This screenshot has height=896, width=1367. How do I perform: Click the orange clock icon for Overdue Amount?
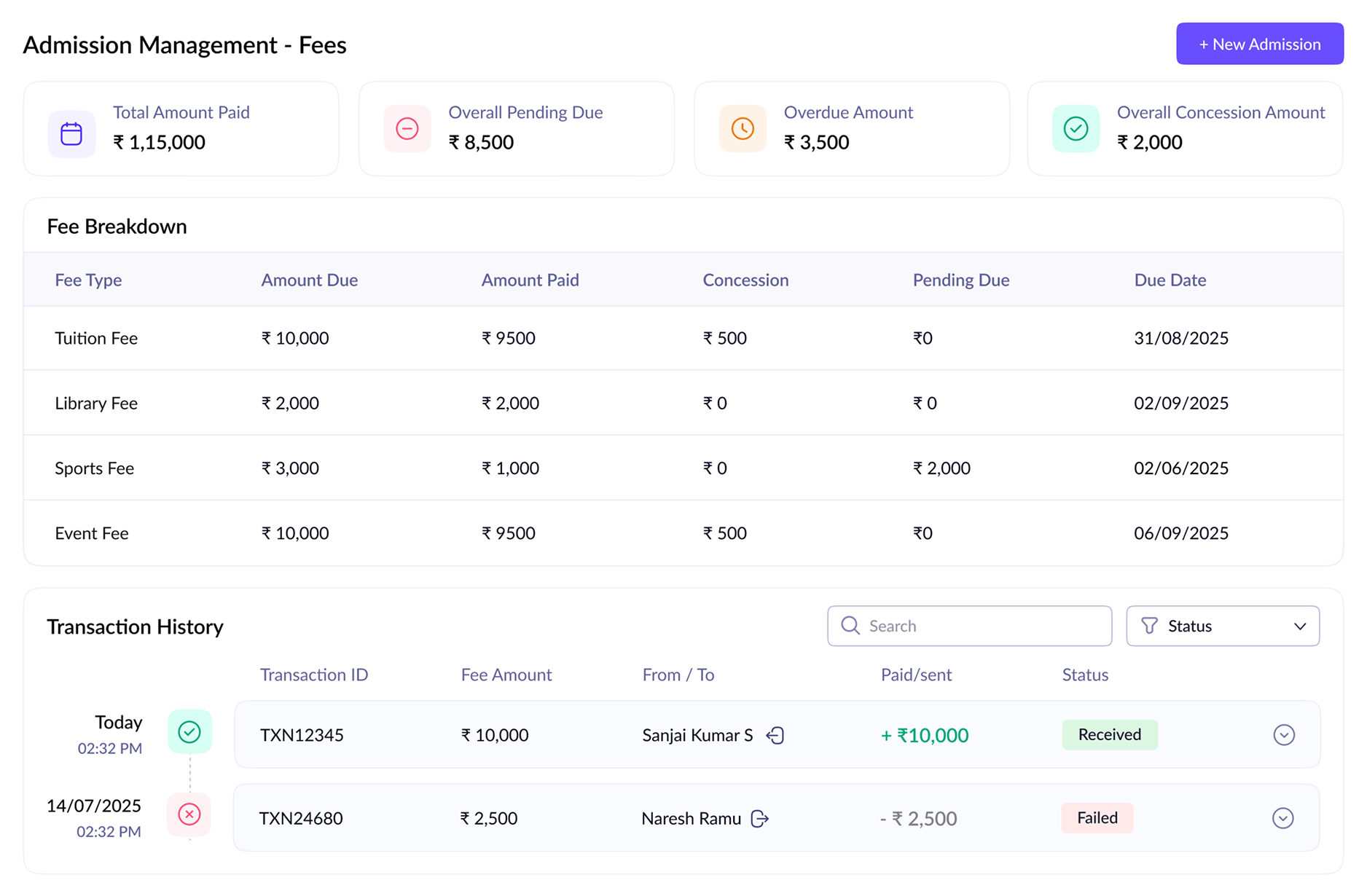point(742,129)
